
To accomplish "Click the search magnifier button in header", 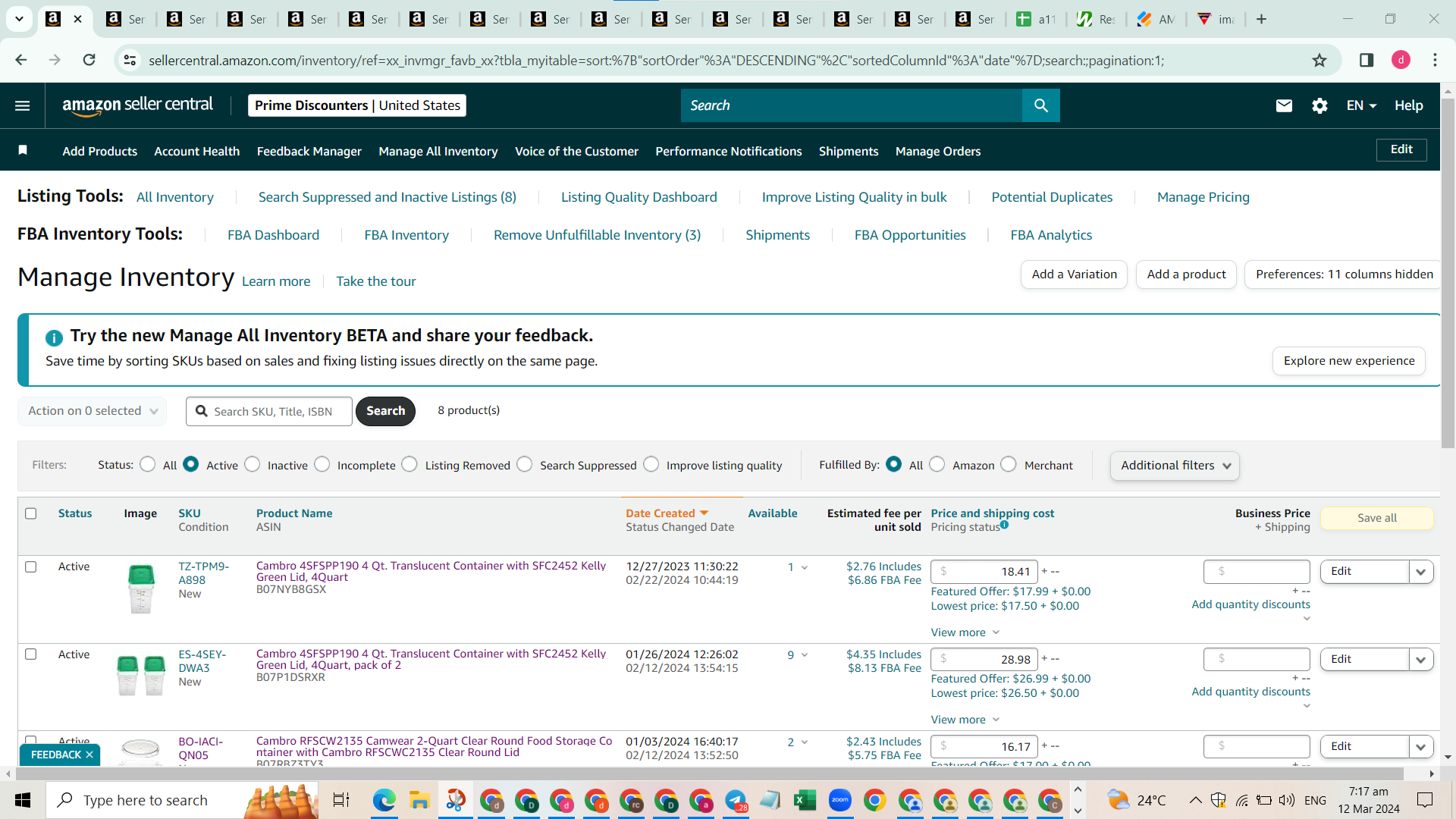I will pyautogui.click(x=1040, y=105).
